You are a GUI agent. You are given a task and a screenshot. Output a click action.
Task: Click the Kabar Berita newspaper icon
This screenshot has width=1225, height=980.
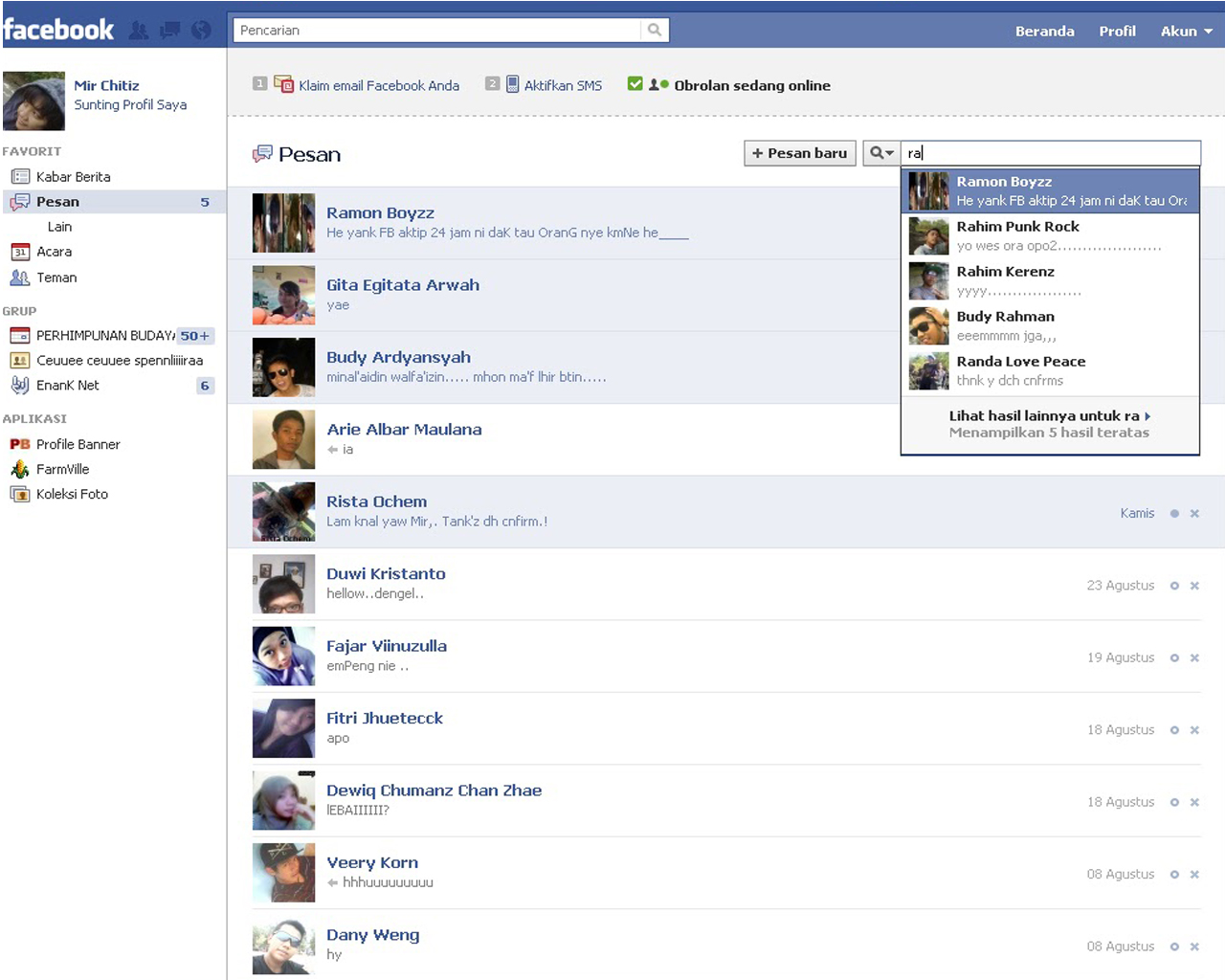pyautogui.click(x=20, y=177)
